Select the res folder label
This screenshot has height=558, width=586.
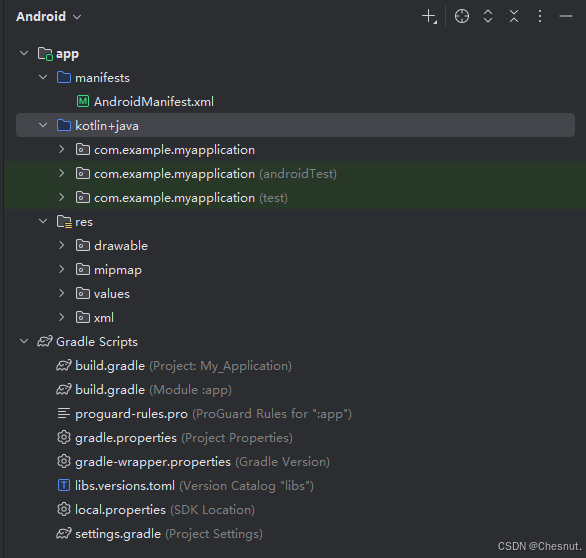click(x=84, y=222)
